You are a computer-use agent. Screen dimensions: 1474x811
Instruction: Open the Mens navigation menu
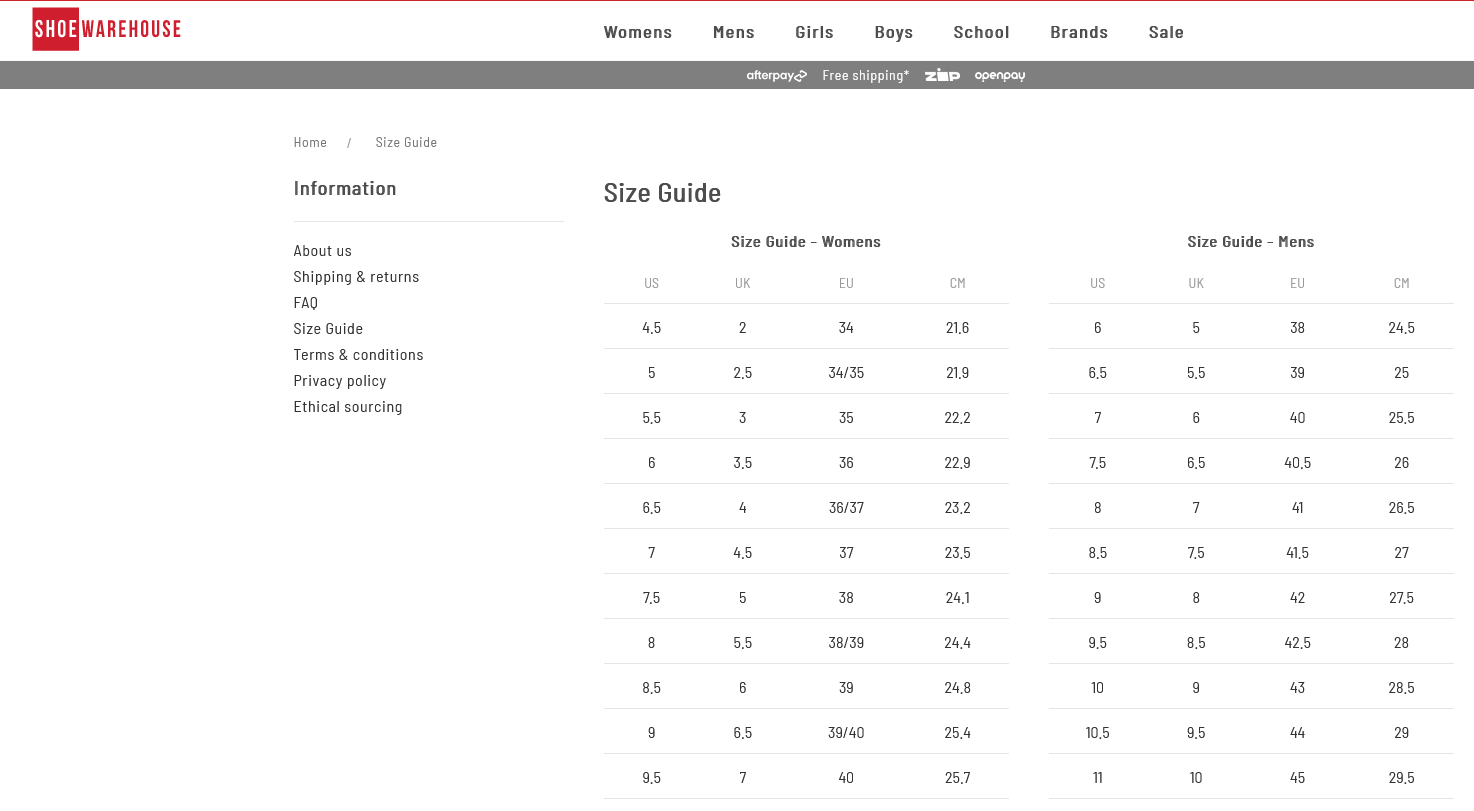pyautogui.click(x=734, y=32)
